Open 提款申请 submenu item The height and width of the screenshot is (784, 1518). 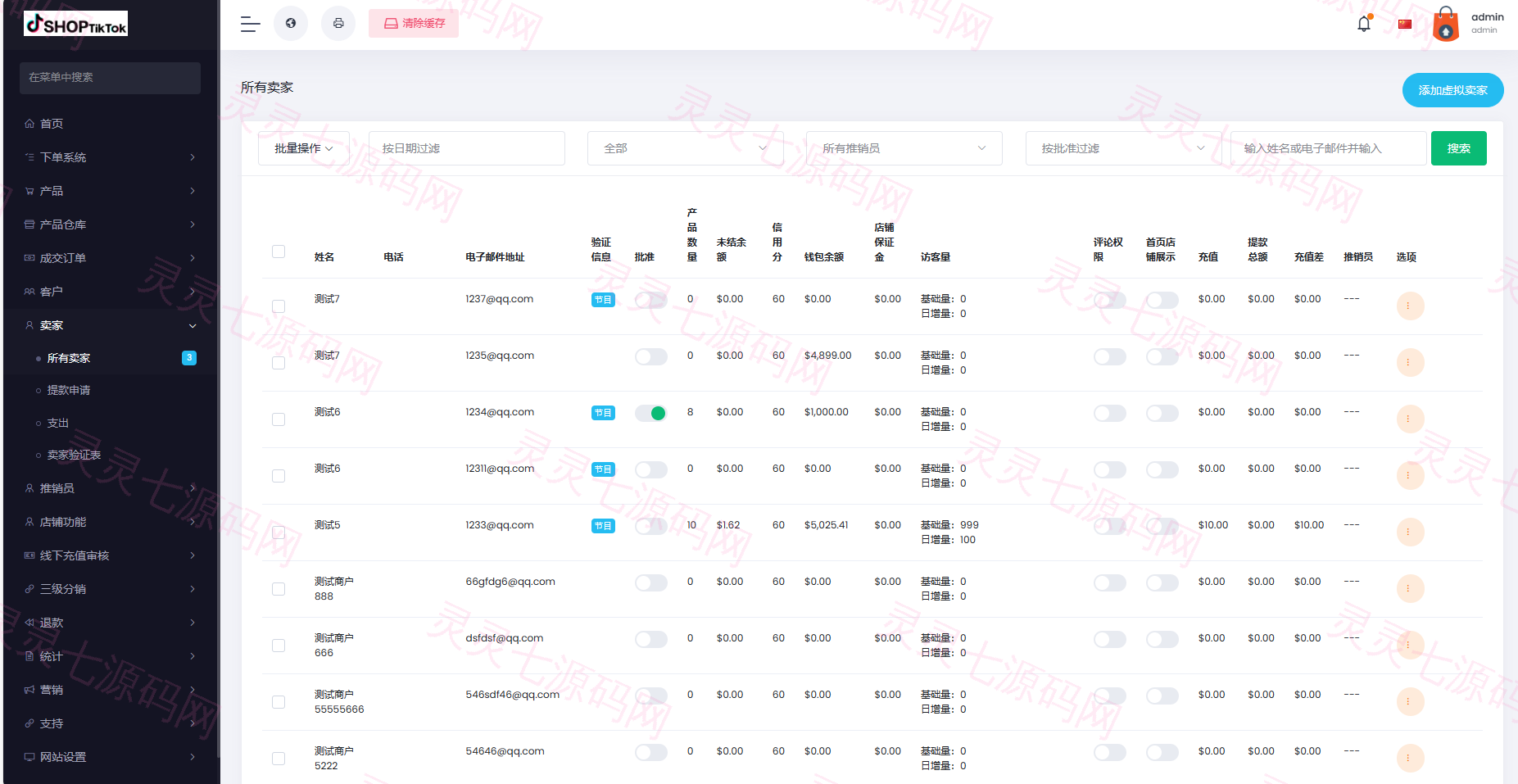(69, 390)
